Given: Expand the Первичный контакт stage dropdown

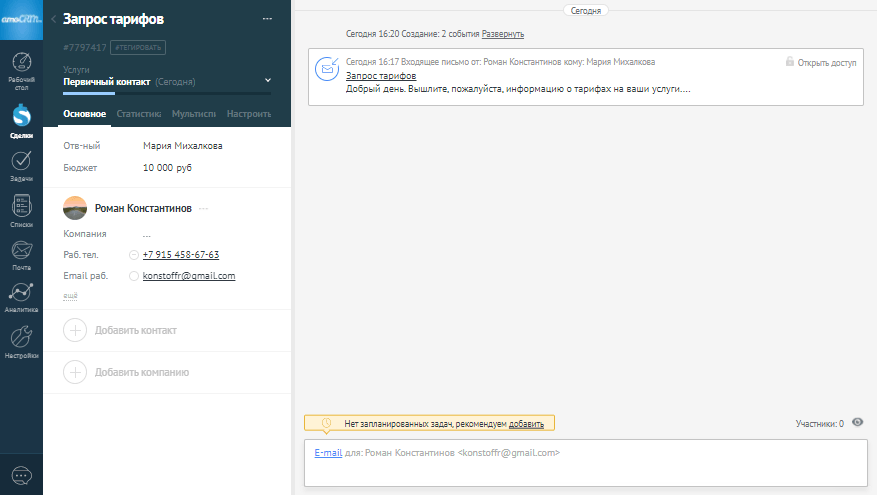Looking at the screenshot, I should click(267, 80).
